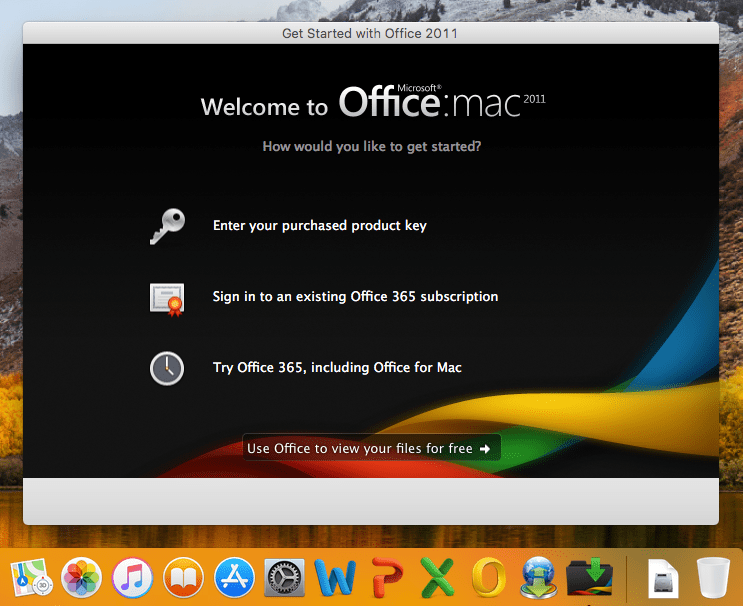Open iBooks from the Dock
743x606 pixels.
(183, 578)
